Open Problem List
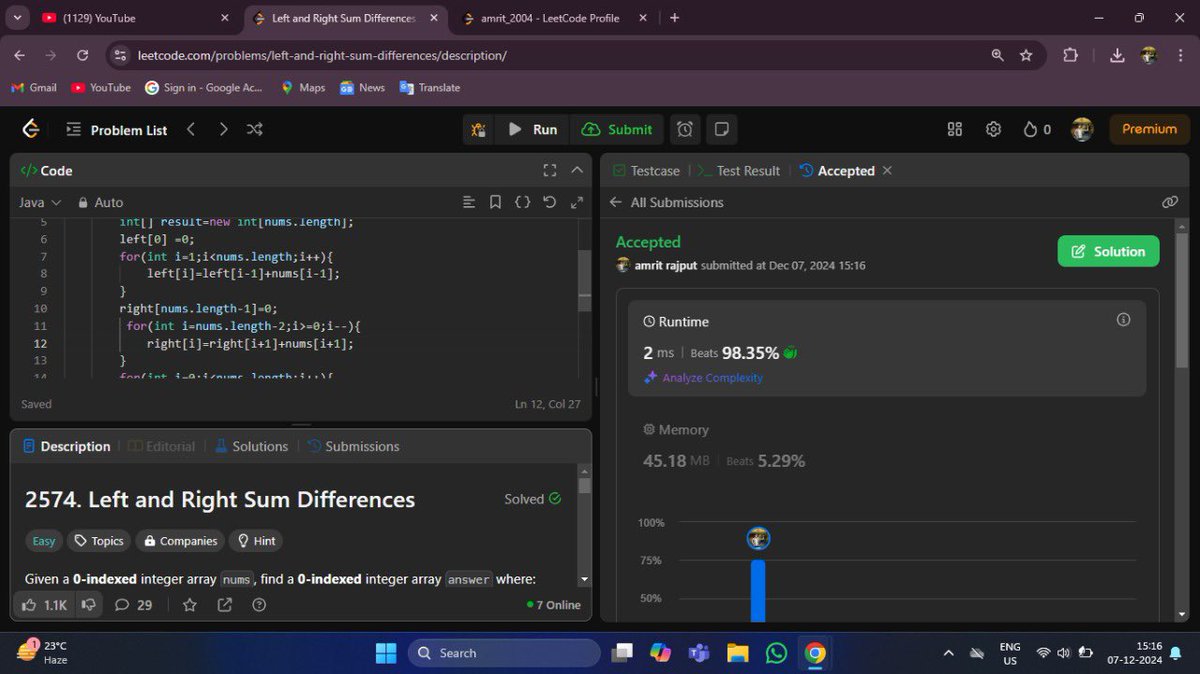1200x674 pixels. click(117, 130)
